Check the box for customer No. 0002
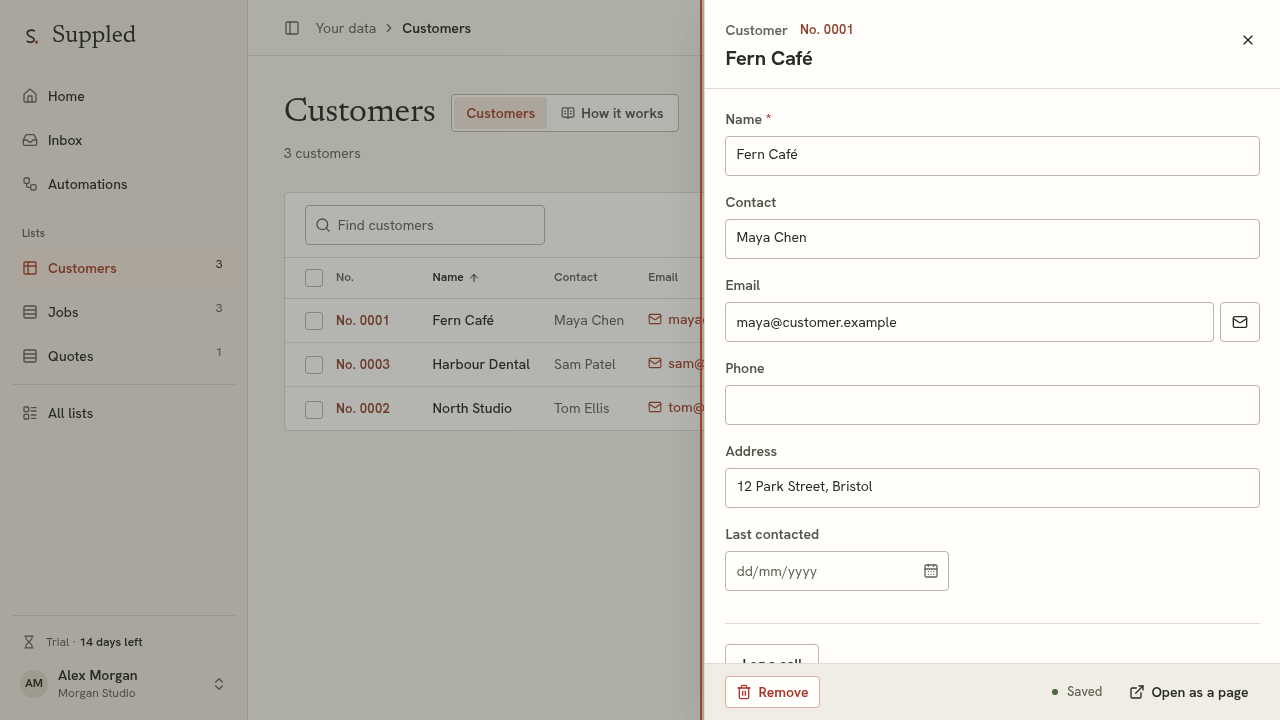Viewport: 1280px width, 720px height. [314, 409]
